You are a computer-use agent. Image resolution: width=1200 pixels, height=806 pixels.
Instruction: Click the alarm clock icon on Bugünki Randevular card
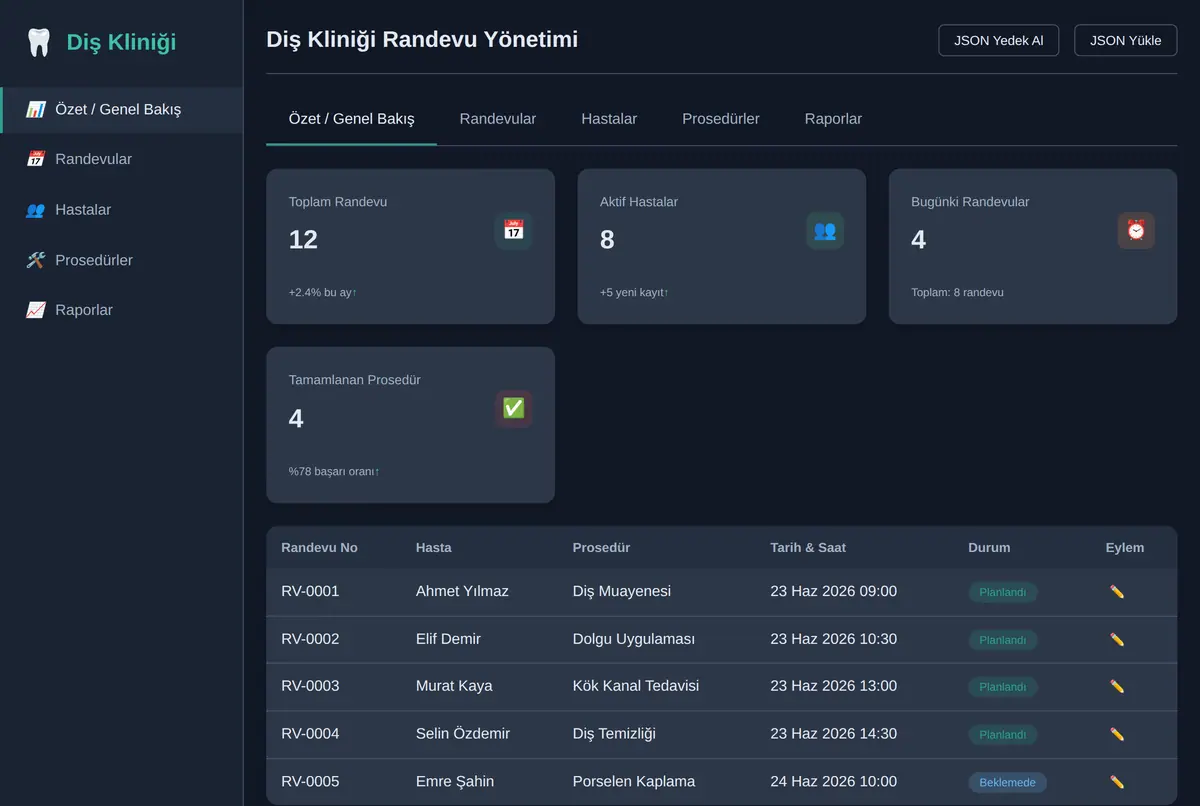coord(1136,230)
